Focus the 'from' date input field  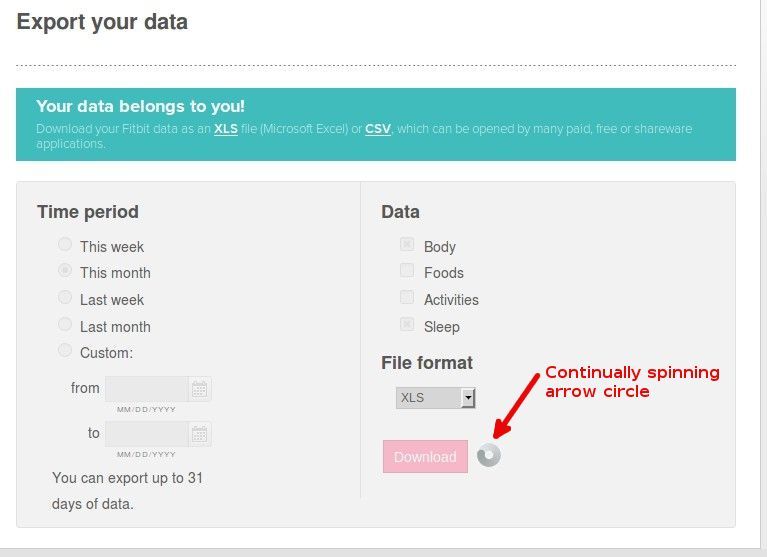[x=147, y=389]
